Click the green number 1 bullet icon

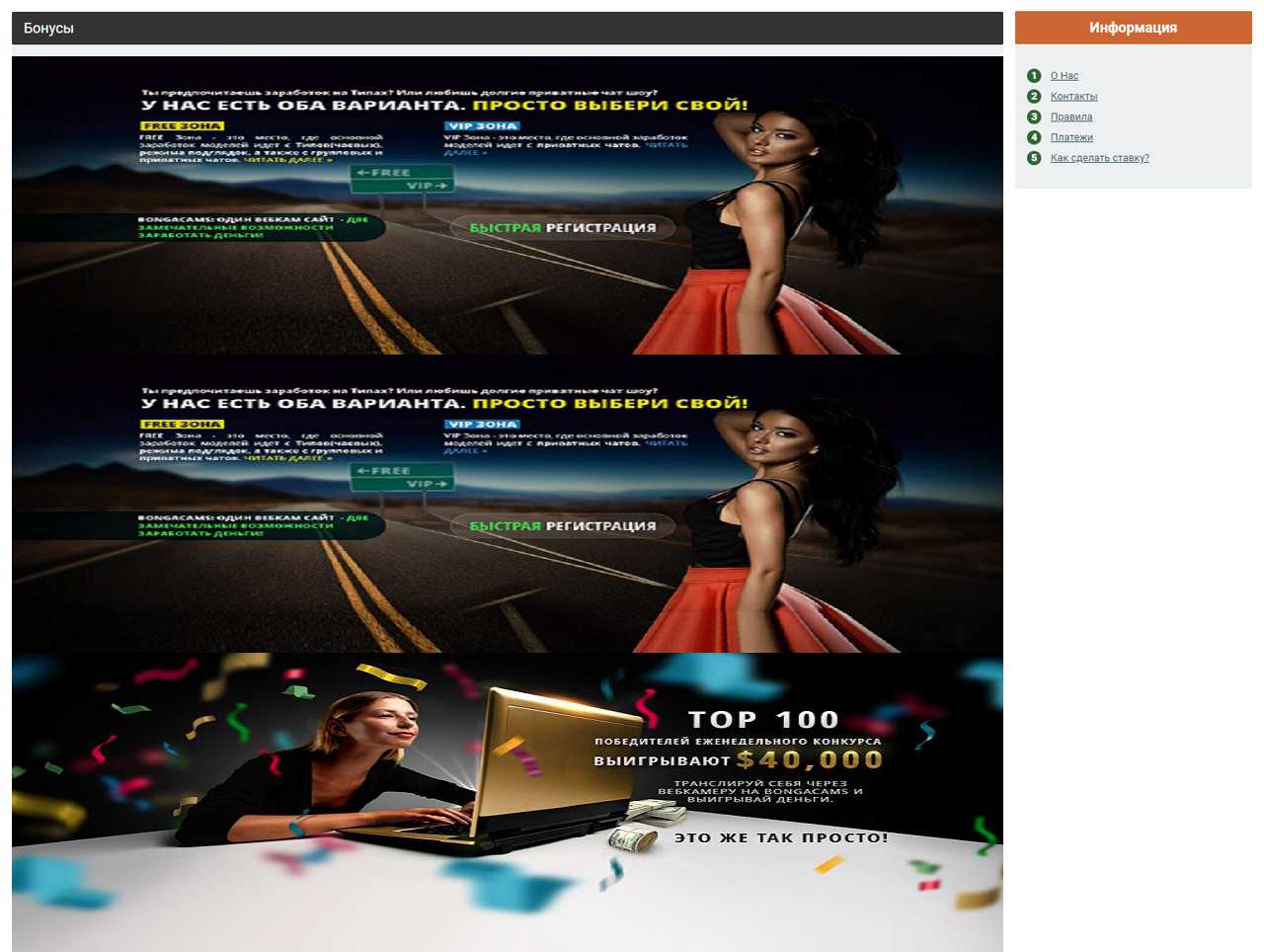(x=1034, y=76)
